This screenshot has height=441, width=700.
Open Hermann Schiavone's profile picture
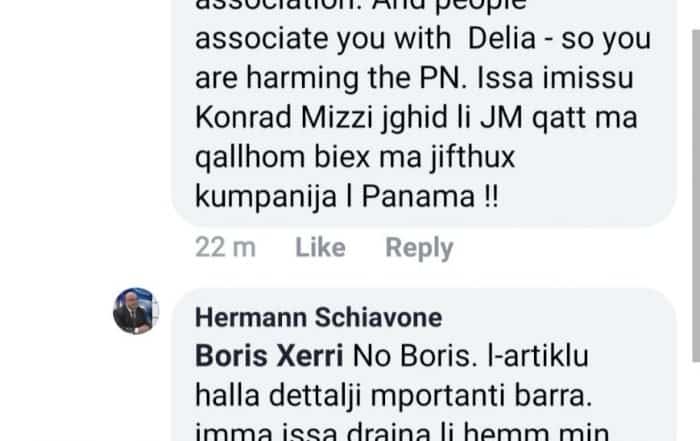136,311
